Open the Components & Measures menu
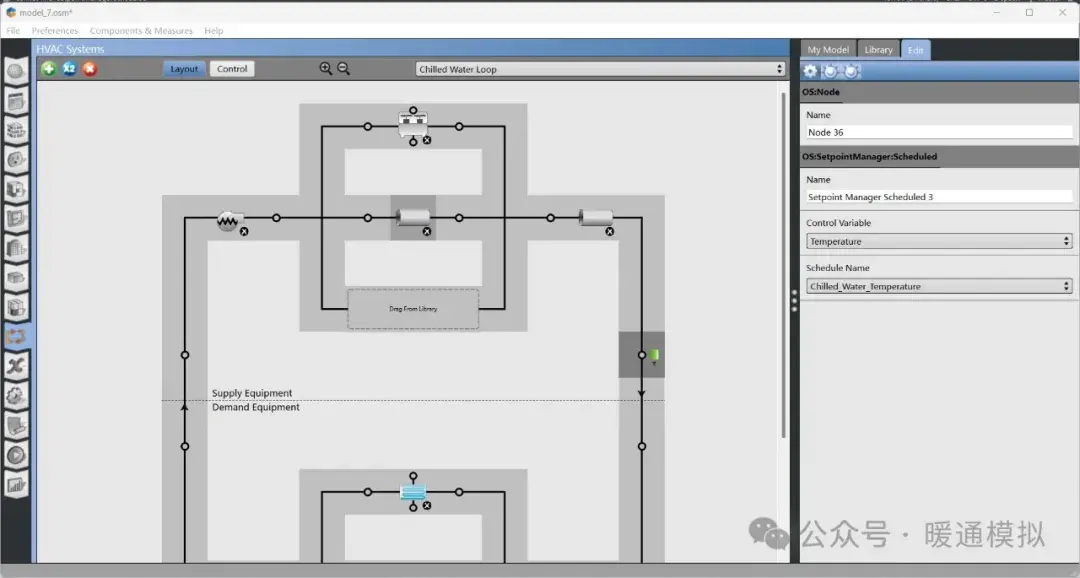The image size is (1080, 578). pyautogui.click(x=140, y=30)
